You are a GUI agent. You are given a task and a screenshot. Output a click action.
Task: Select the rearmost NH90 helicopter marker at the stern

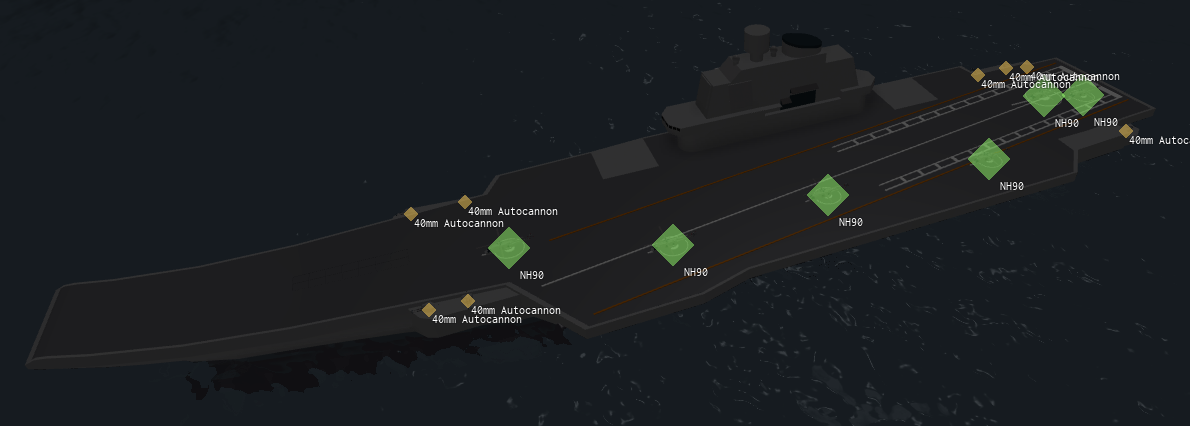coord(1083,94)
